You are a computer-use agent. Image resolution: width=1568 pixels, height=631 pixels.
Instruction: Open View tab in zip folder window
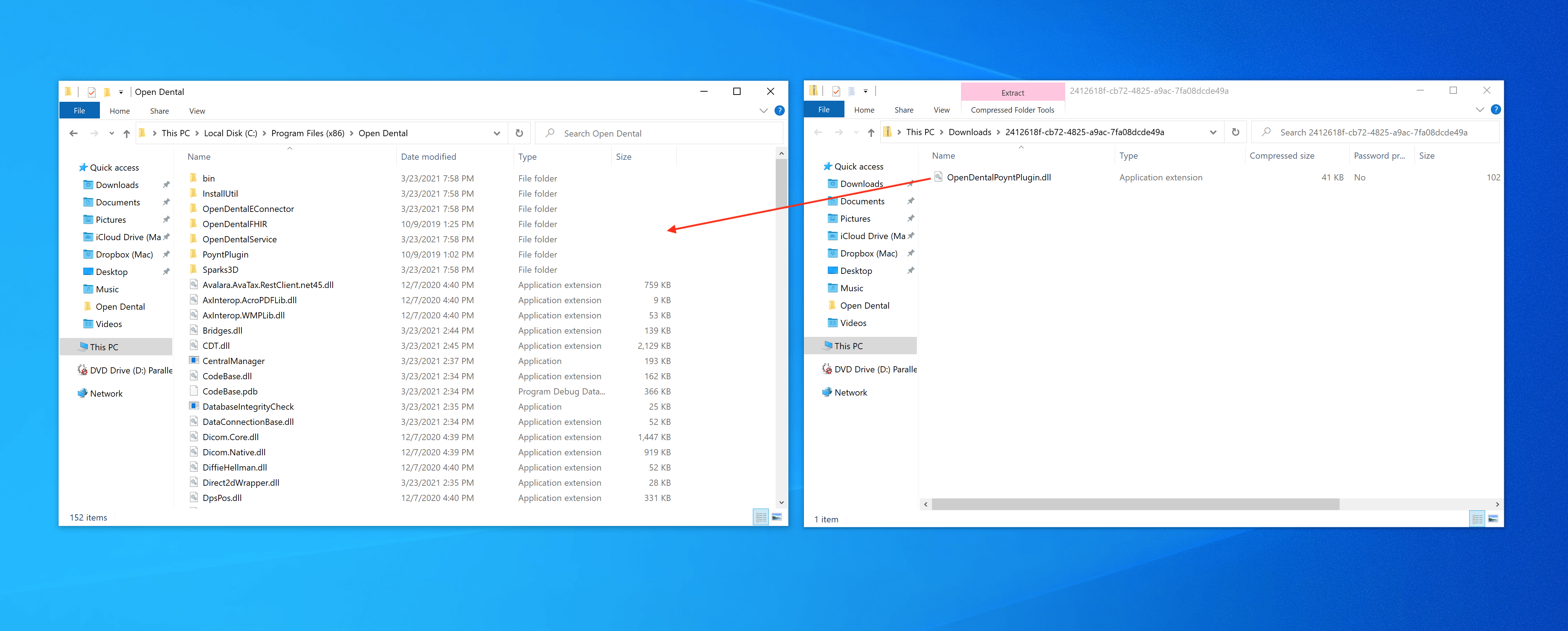(x=941, y=110)
